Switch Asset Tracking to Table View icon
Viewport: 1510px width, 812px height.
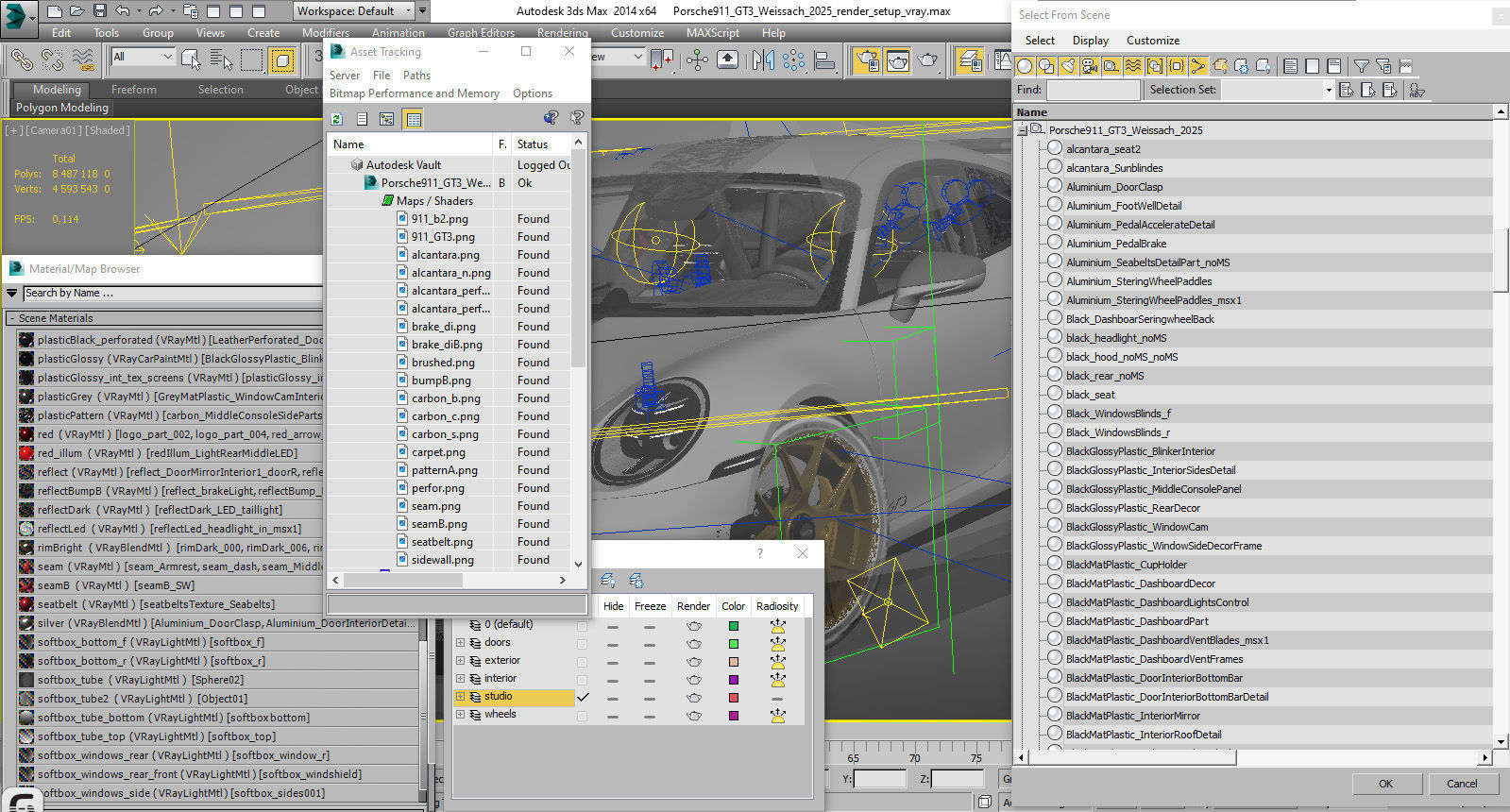tap(413, 118)
